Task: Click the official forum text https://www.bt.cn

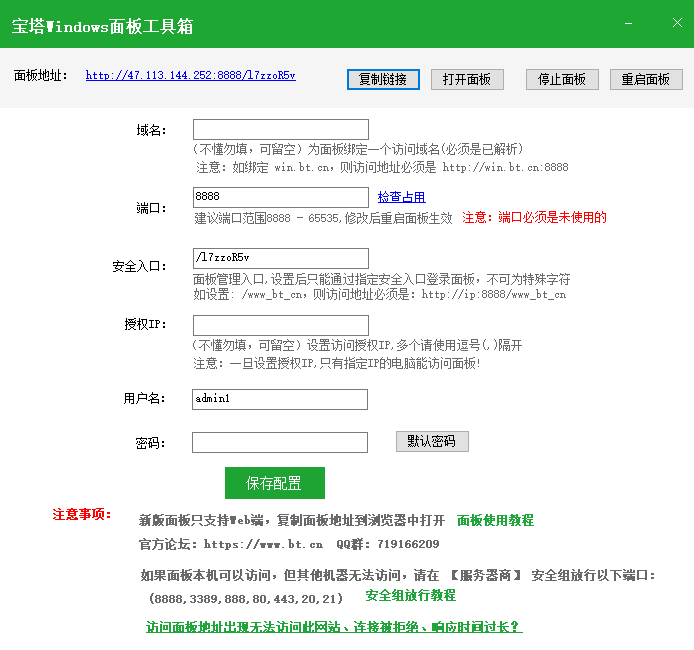Action: [x=263, y=544]
